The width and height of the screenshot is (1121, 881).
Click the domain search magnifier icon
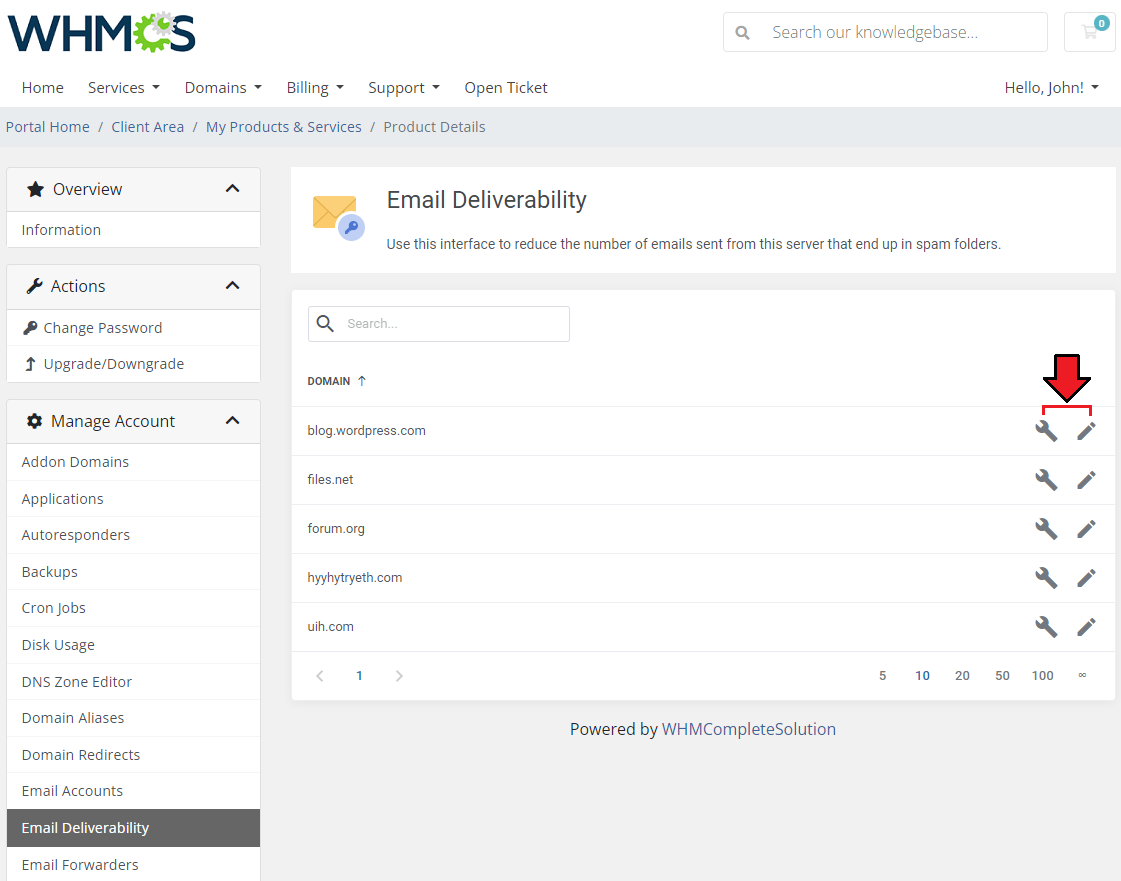[325, 324]
